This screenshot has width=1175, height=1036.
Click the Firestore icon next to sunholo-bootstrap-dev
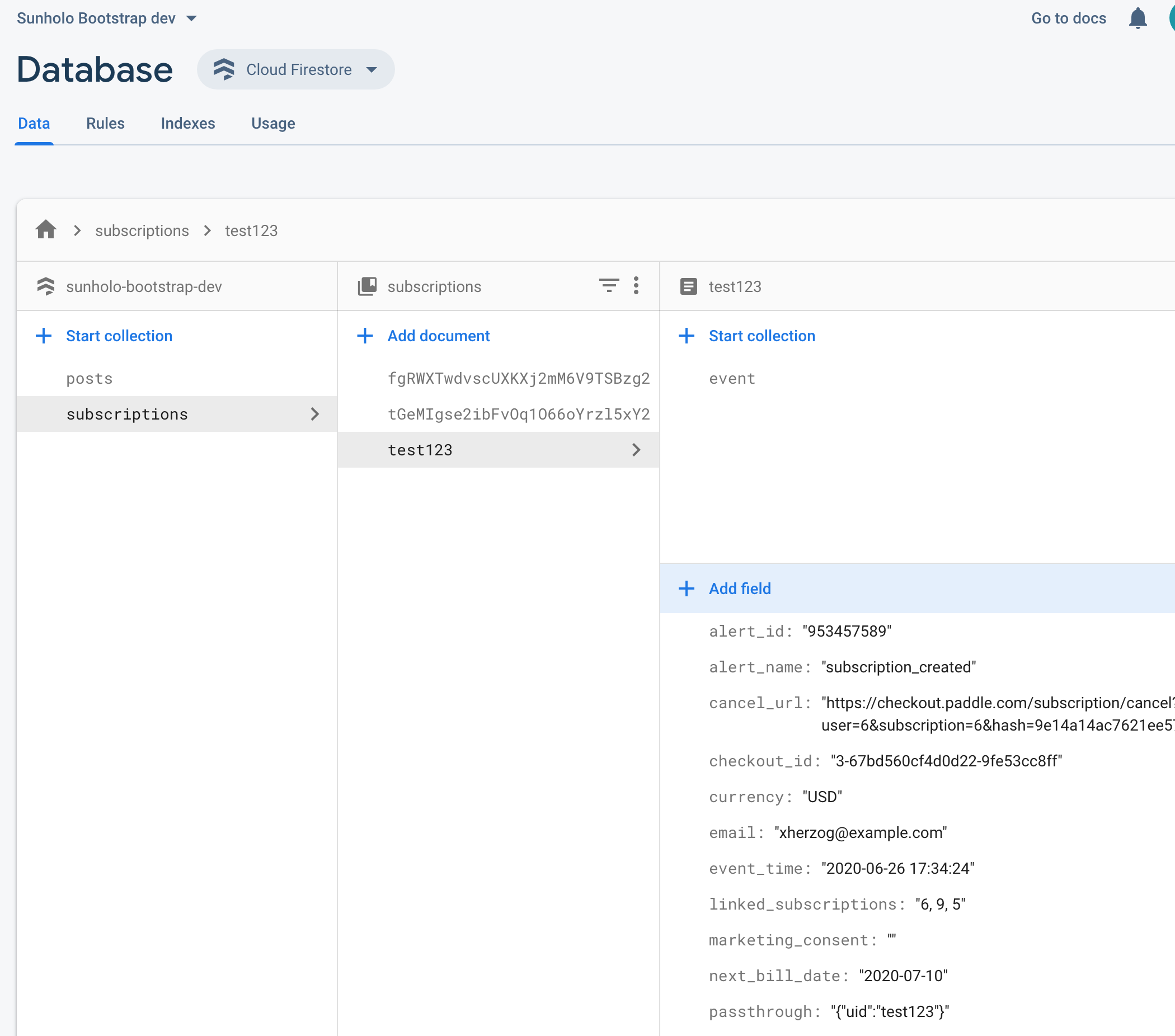(x=45, y=286)
